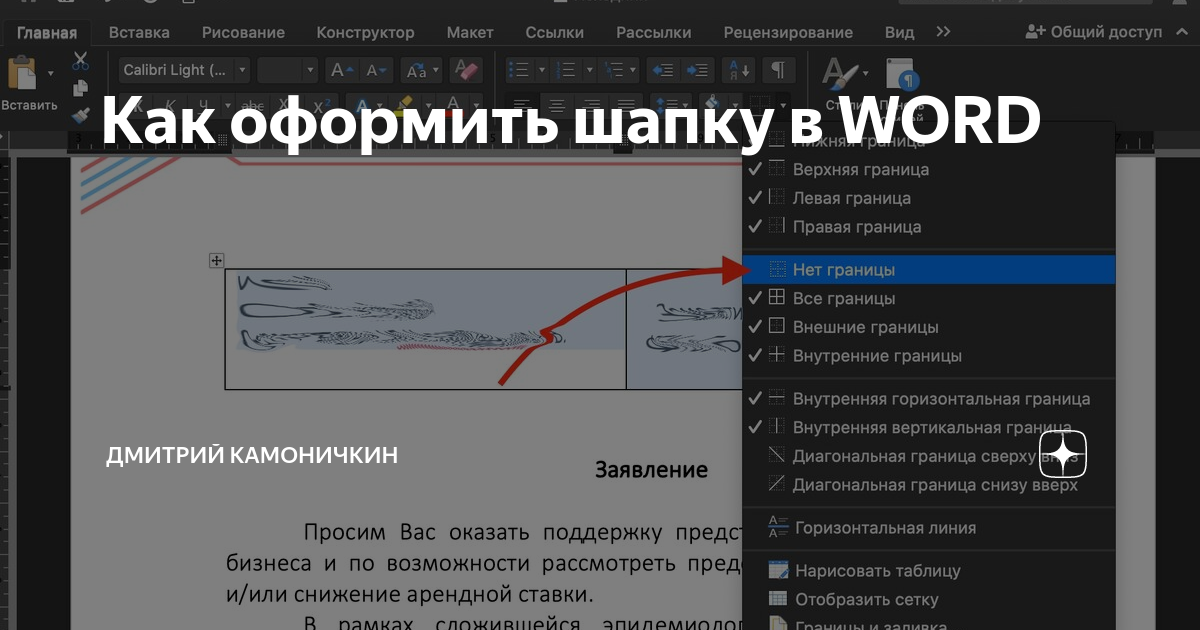Toggle the Правая граница menu entry

pyautogui.click(x=929, y=227)
